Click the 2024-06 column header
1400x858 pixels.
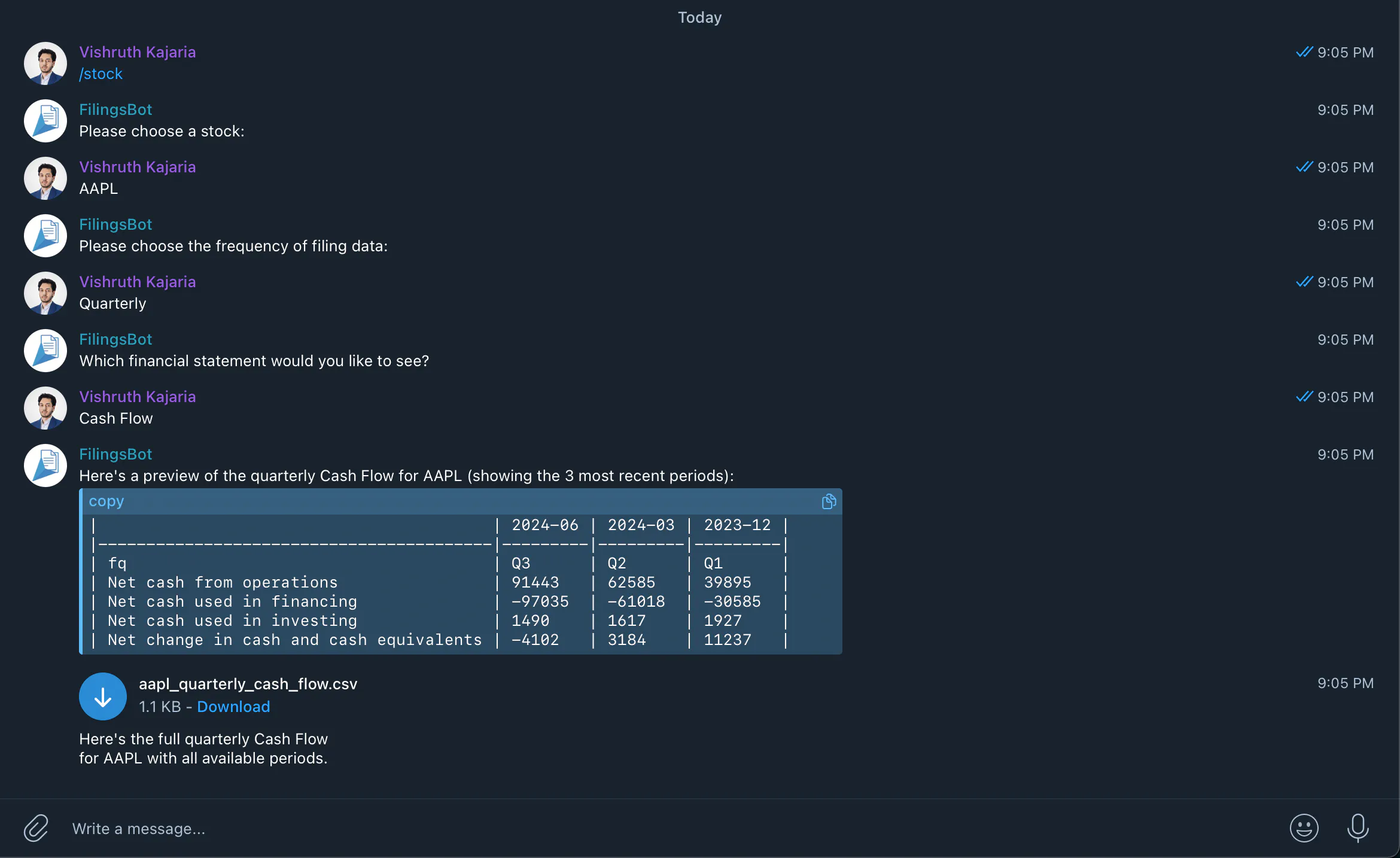[545, 525]
